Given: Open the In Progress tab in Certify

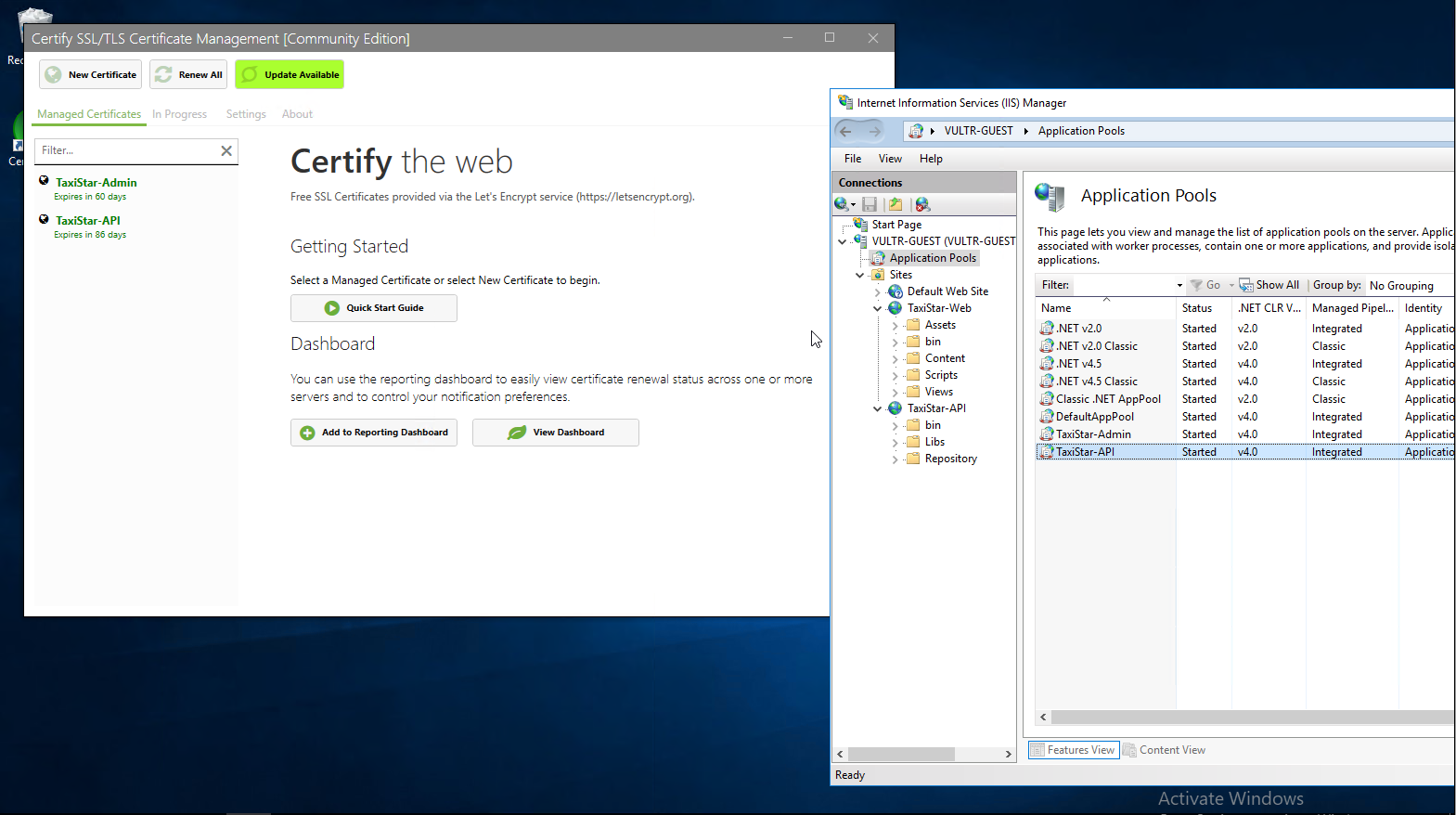Looking at the screenshot, I should pos(179,114).
